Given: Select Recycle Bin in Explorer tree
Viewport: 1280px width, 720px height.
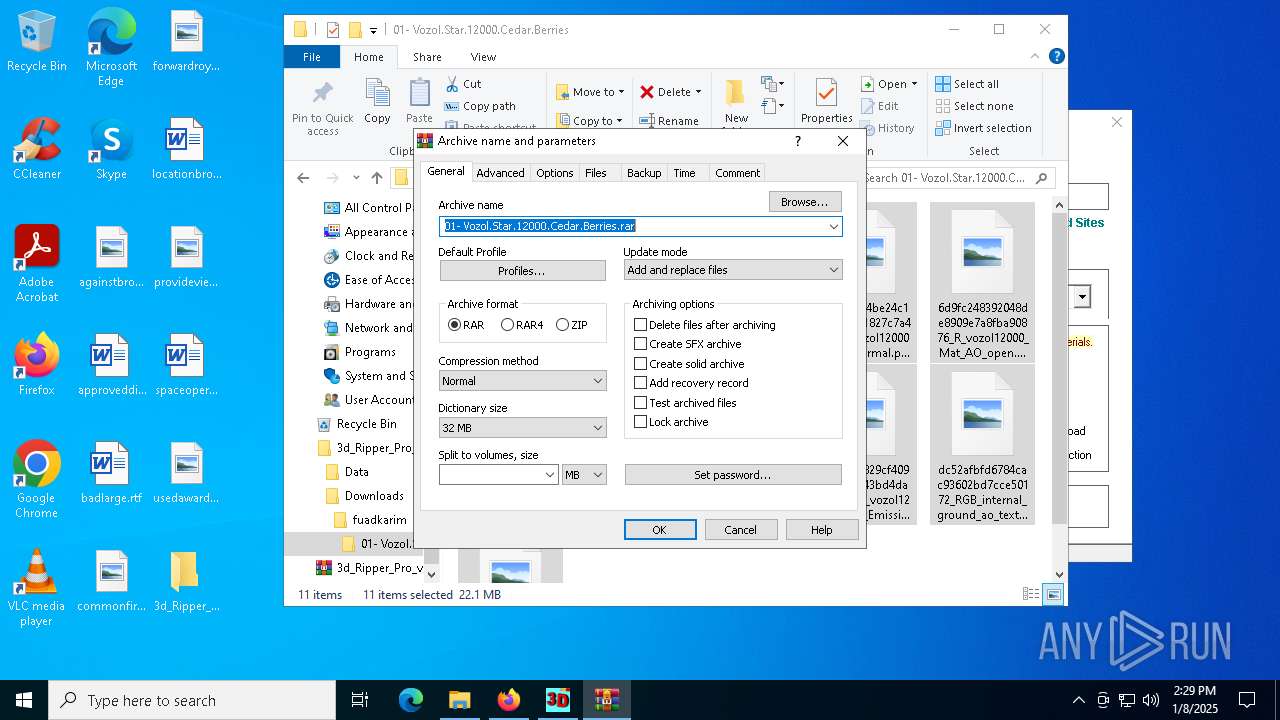Looking at the screenshot, I should click(366, 424).
